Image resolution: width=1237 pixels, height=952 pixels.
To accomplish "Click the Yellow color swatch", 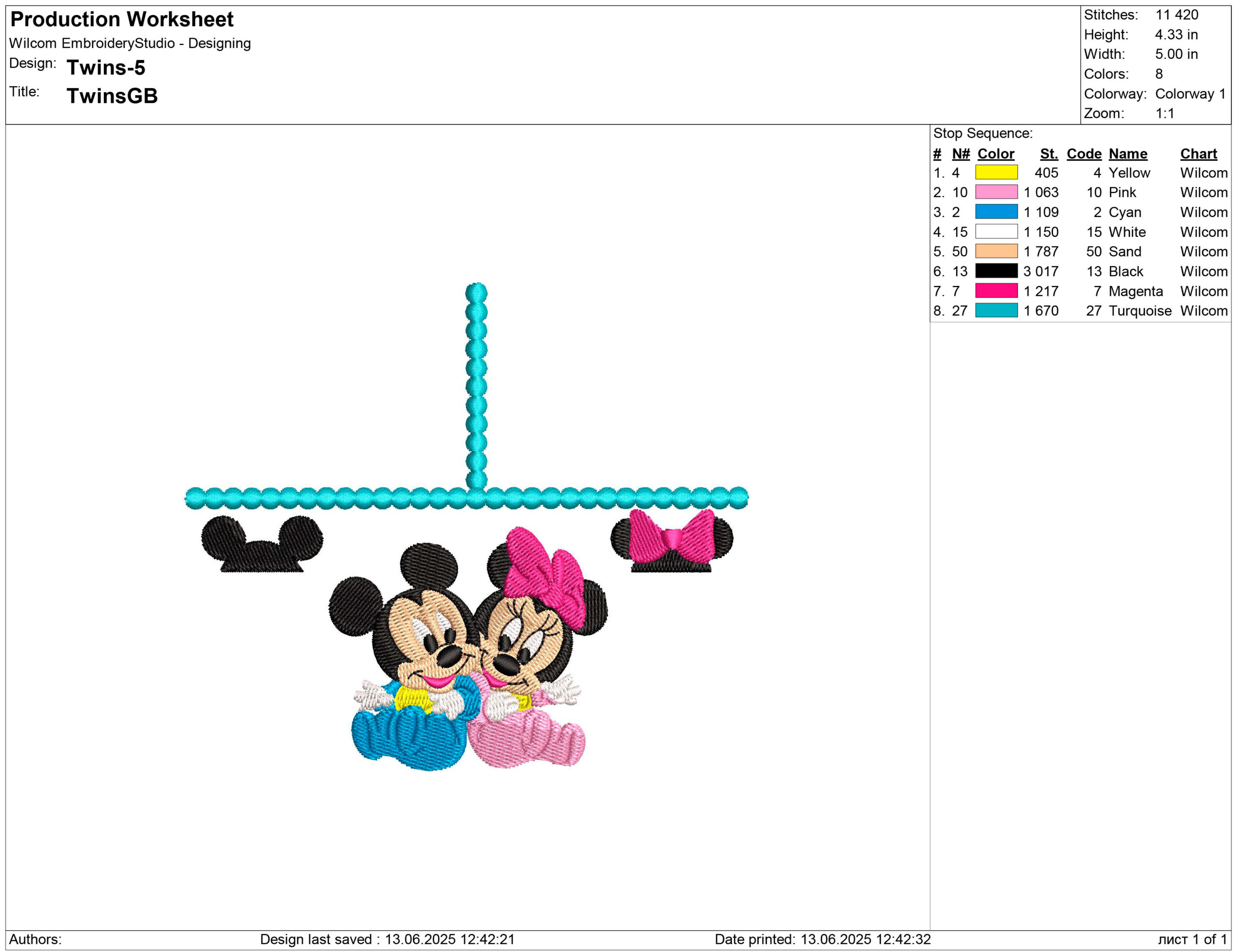I will click(996, 172).
